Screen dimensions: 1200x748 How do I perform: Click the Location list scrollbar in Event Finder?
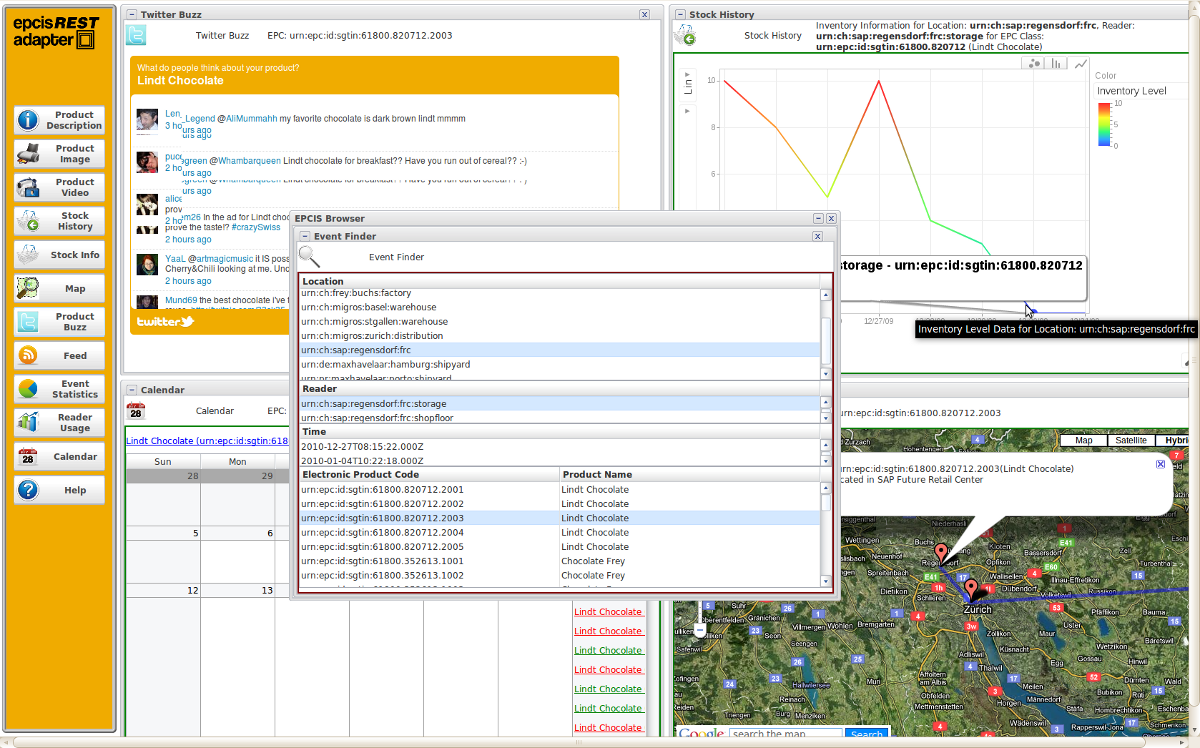click(826, 334)
